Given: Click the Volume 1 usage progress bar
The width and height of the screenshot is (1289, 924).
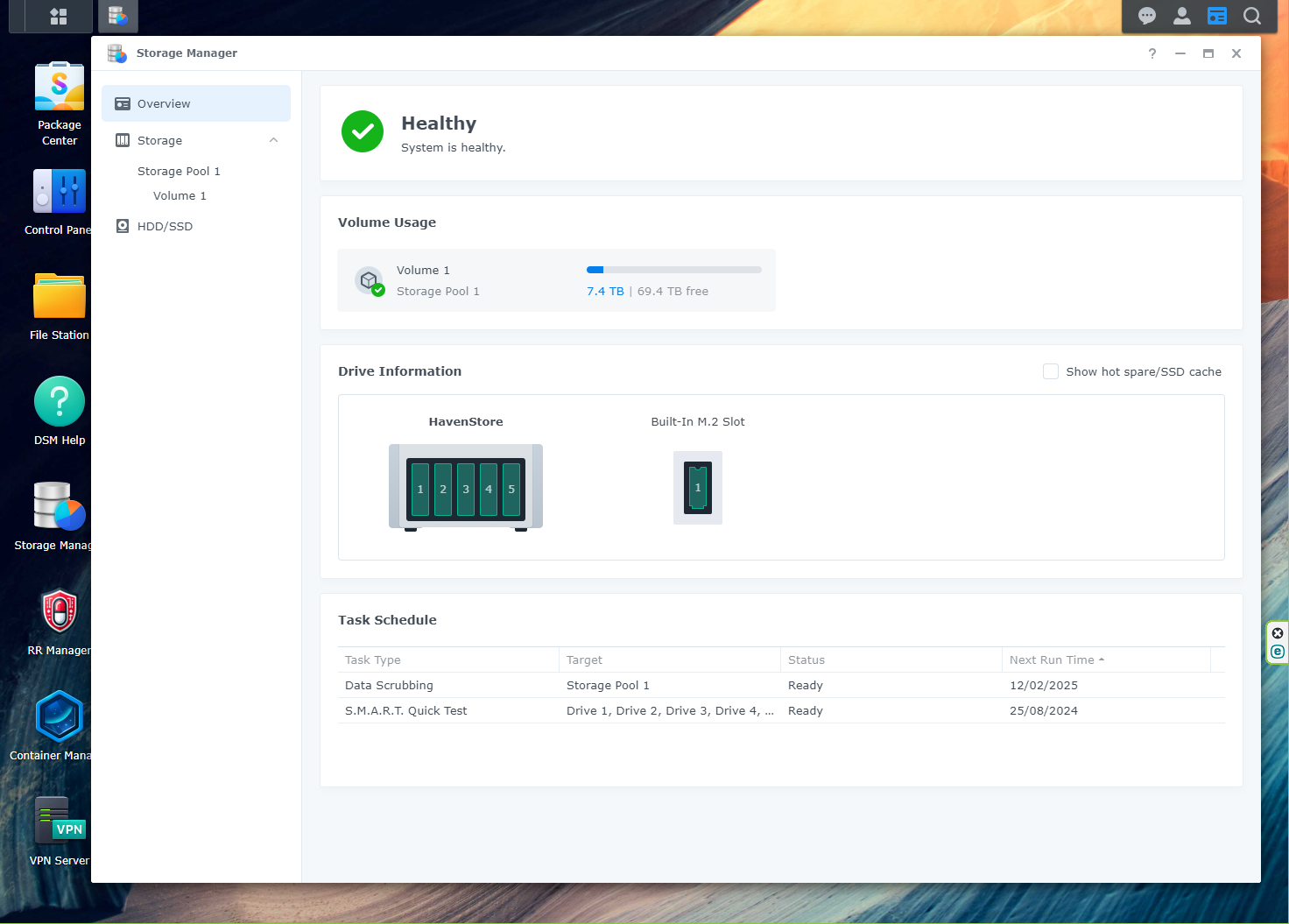Looking at the screenshot, I should coord(674,270).
